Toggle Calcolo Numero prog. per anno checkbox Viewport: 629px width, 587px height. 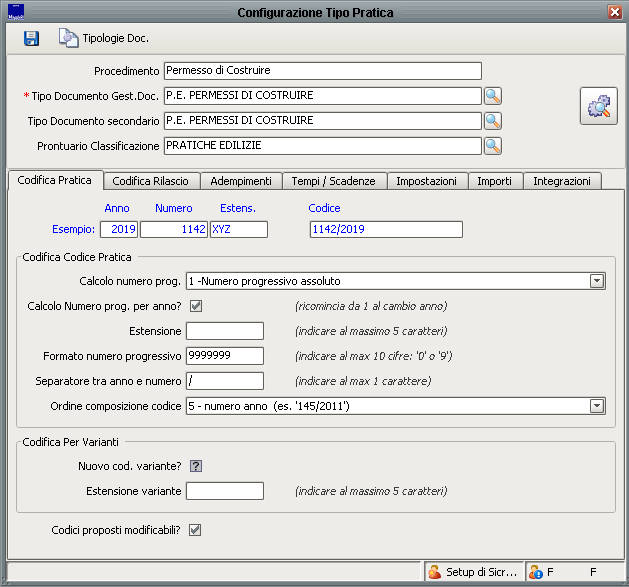(x=196, y=306)
